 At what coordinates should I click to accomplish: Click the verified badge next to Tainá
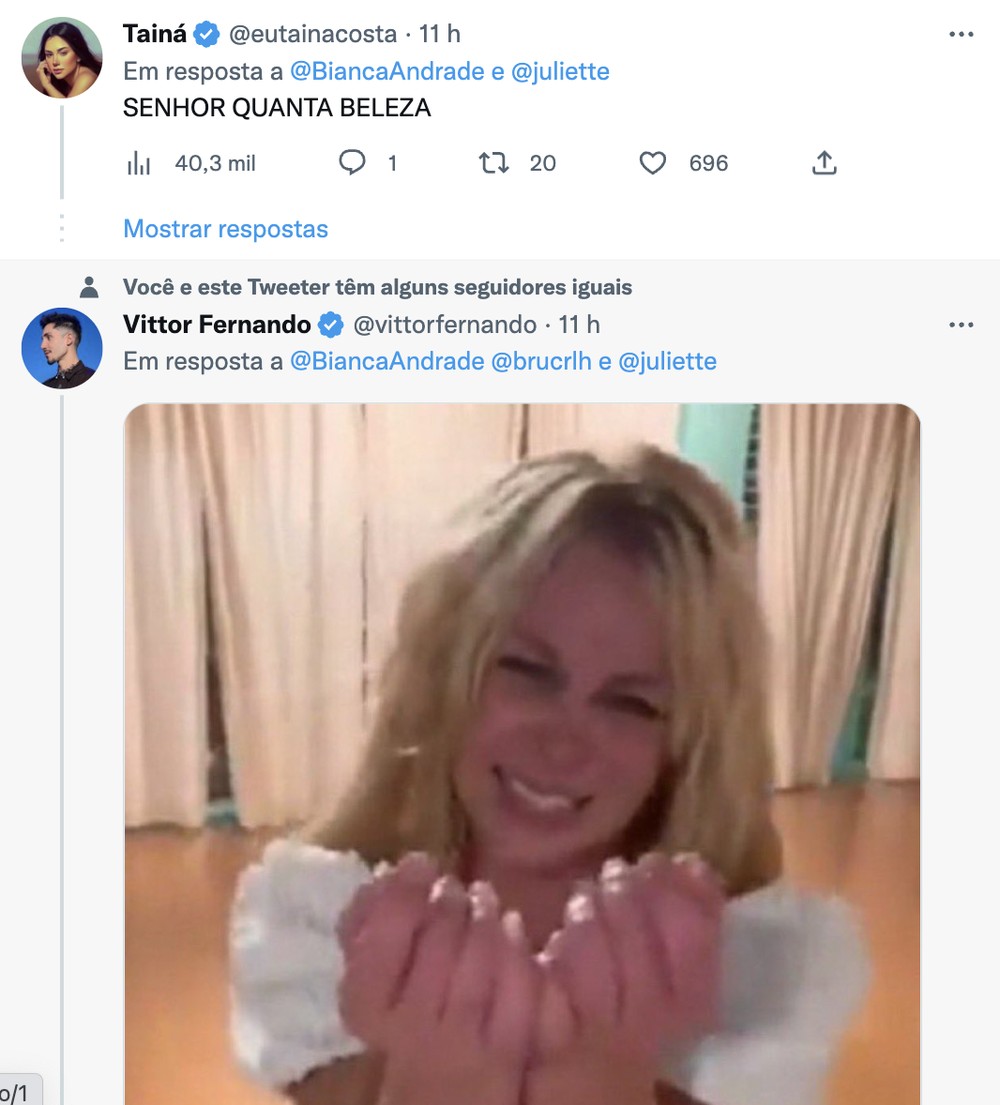click(x=205, y=32)
